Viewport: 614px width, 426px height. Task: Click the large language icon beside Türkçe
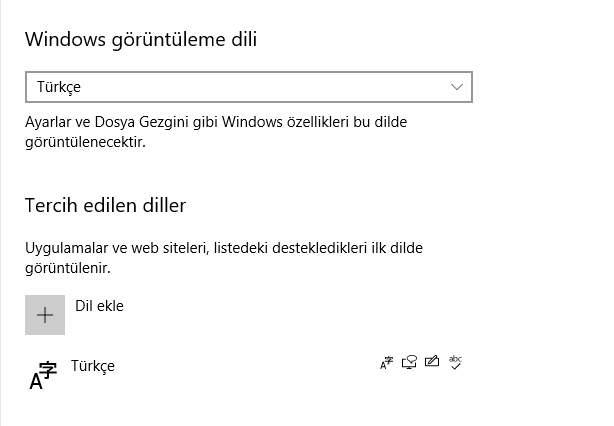point(42,375)
